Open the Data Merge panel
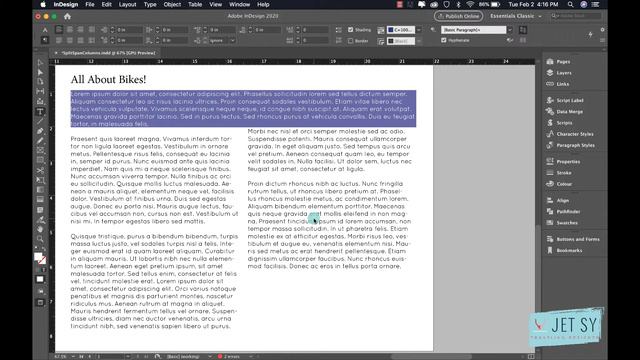 [x=565, y=111]
